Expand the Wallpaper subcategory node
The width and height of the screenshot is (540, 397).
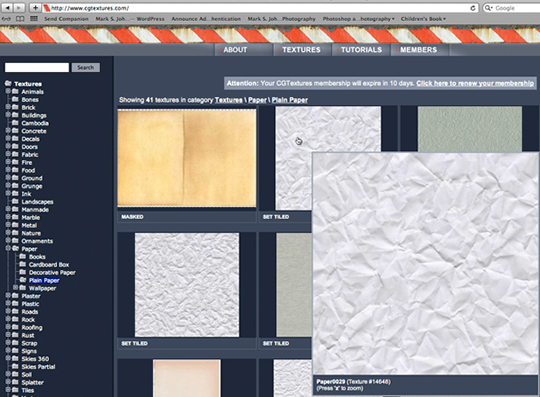[x=15, y=288]
